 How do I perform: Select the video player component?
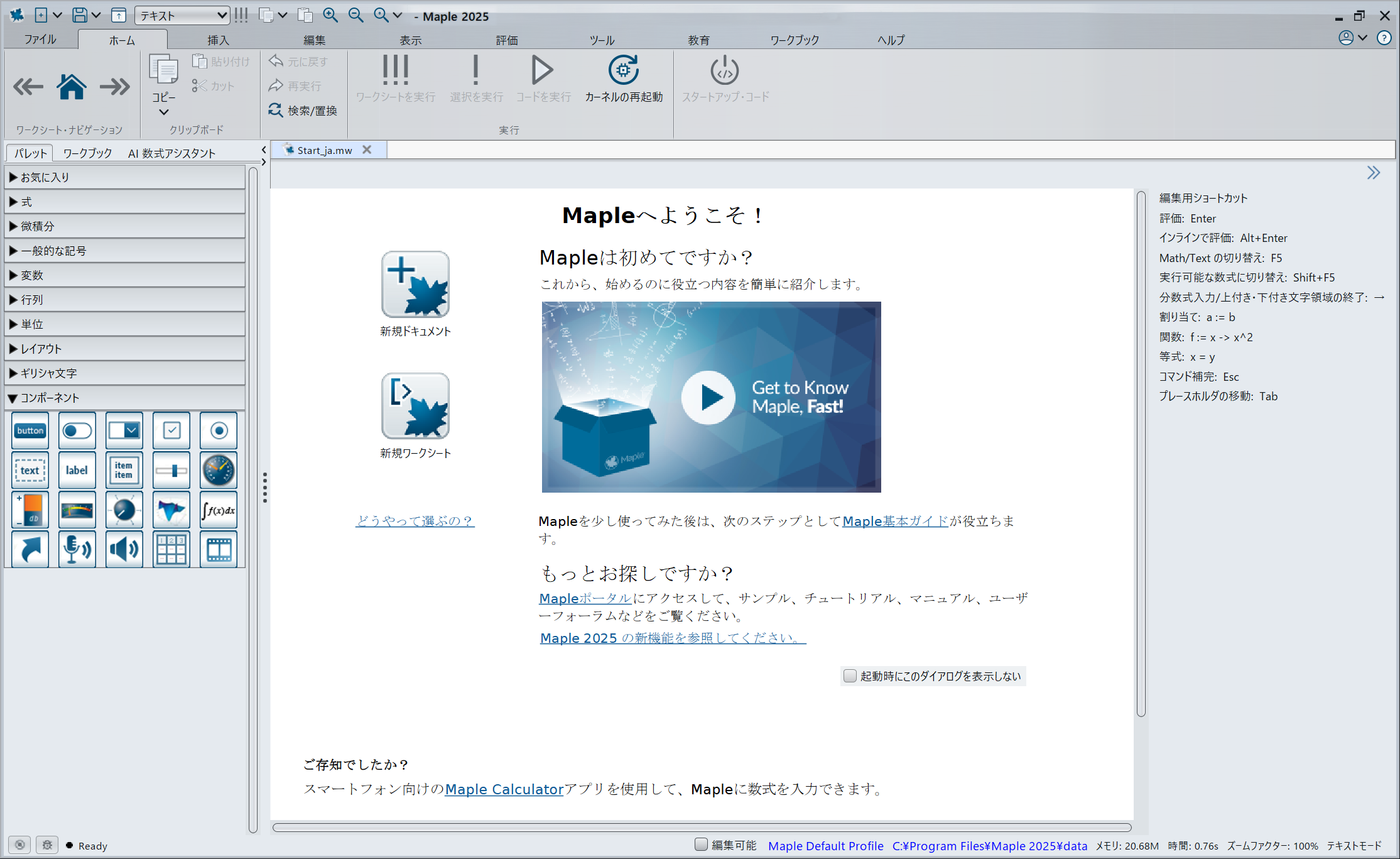[219, 549]
